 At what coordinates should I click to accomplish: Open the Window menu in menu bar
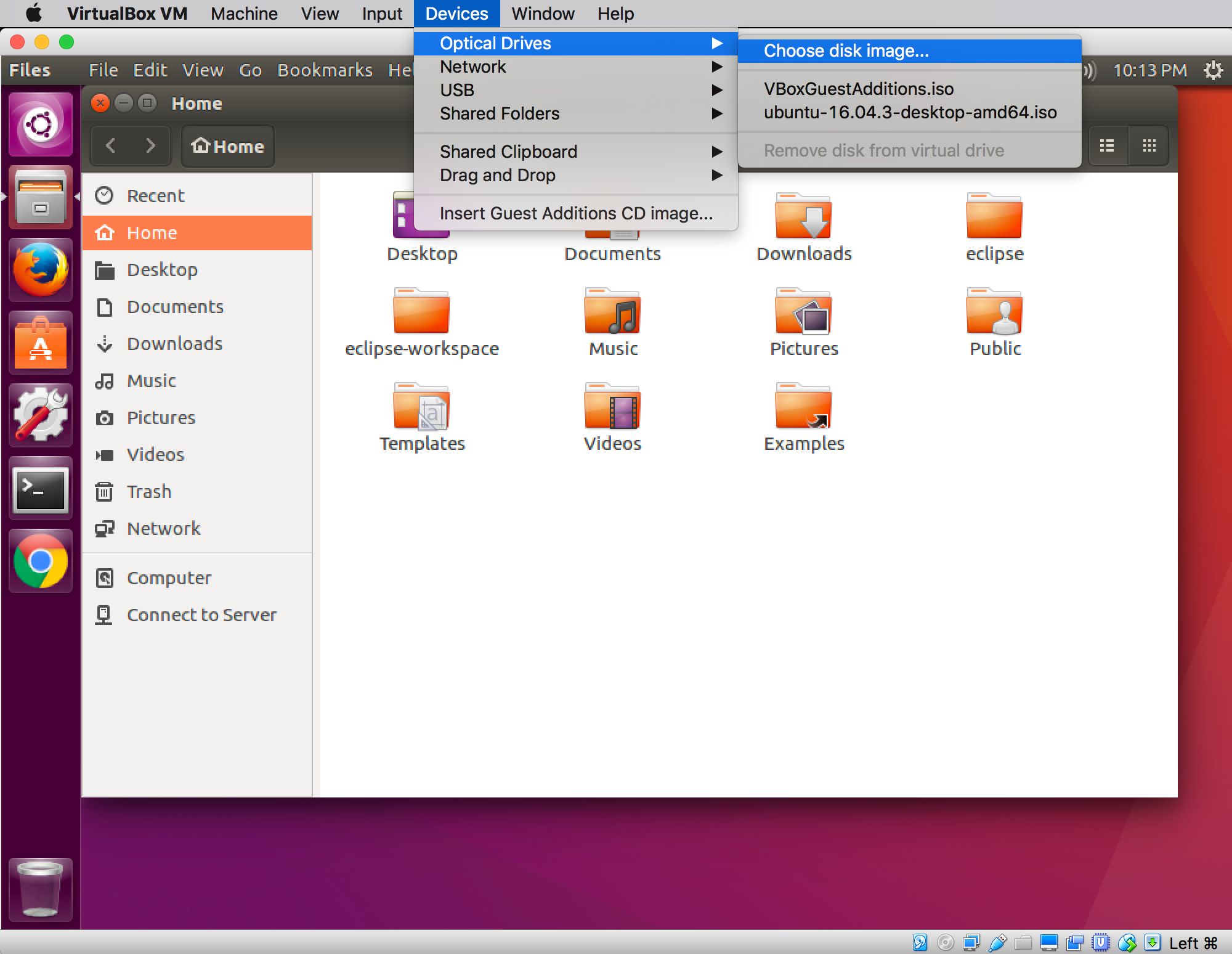pos(543,14)
